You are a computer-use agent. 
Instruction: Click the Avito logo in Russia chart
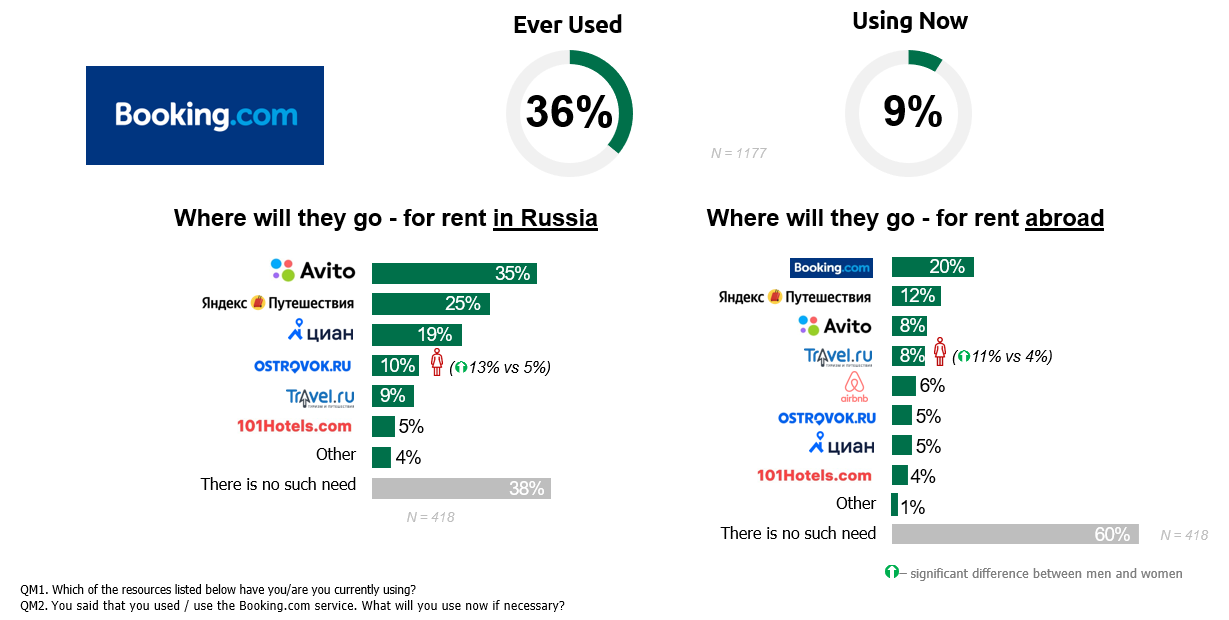[312, 270]
